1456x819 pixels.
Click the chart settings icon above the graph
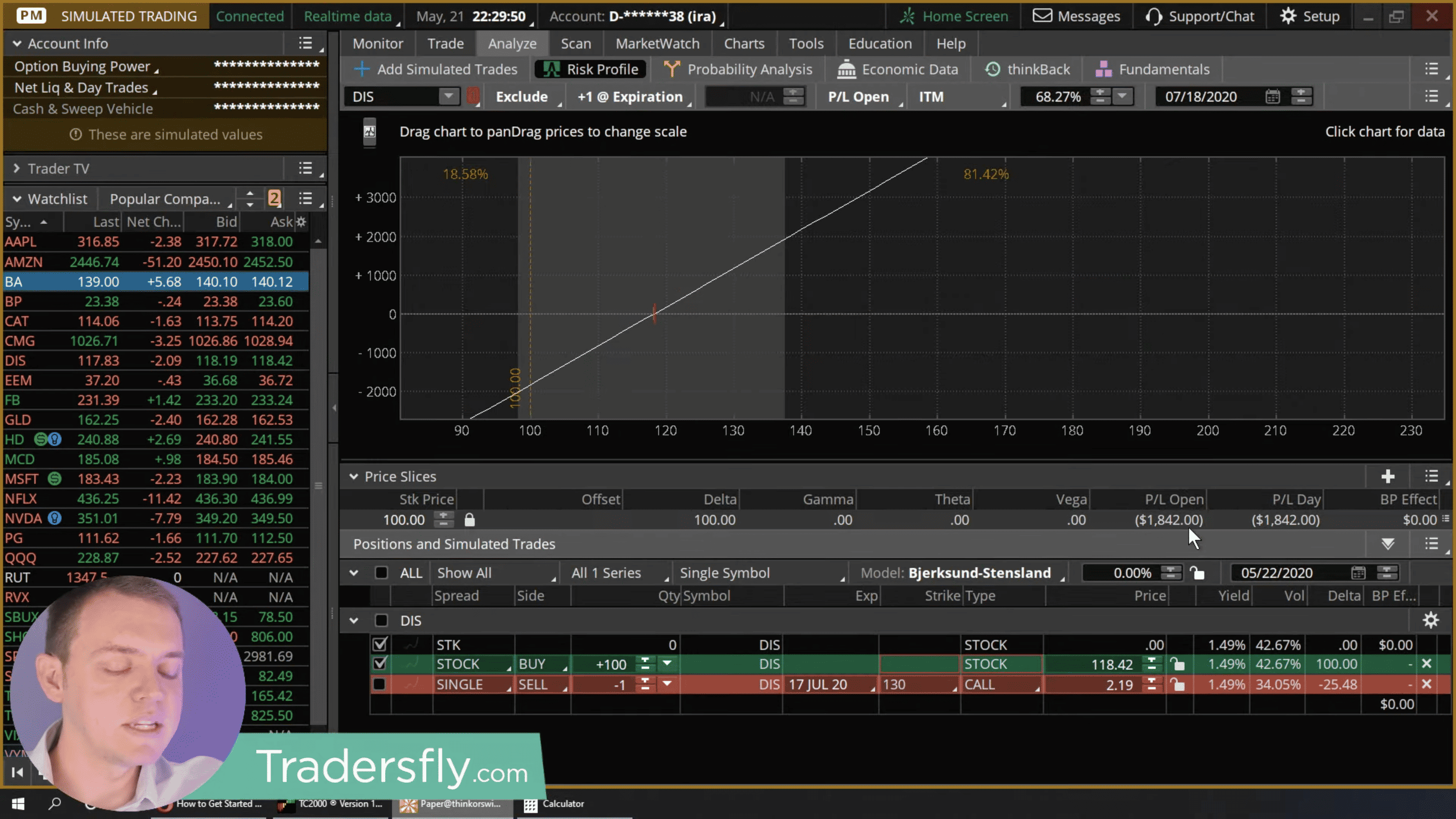click(370, 131)
